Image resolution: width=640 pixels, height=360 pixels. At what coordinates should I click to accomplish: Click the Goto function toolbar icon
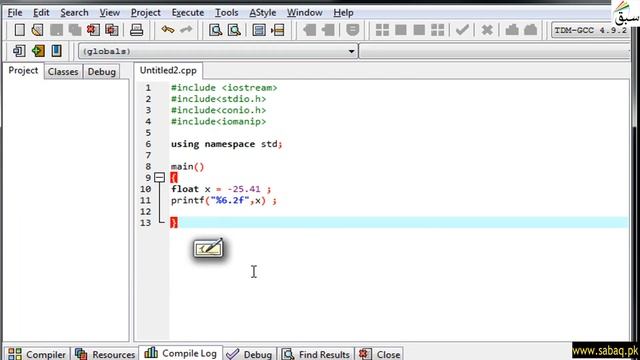[259, 30]
